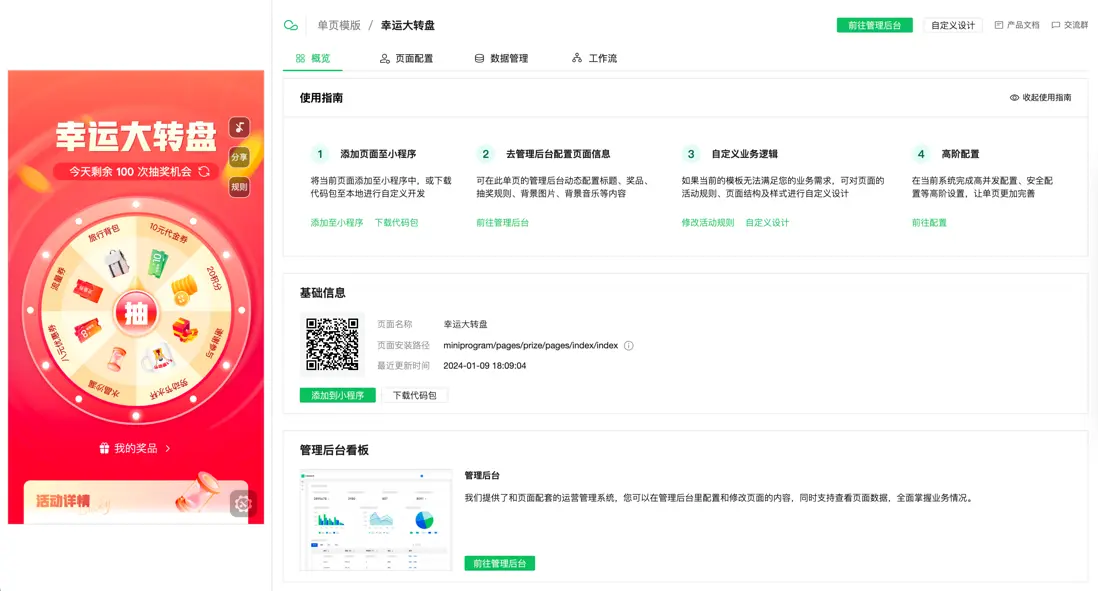The image size is (1098, 591).
Task: Click install path text miniprogram/pages/prize
Action: click(531, 345)
